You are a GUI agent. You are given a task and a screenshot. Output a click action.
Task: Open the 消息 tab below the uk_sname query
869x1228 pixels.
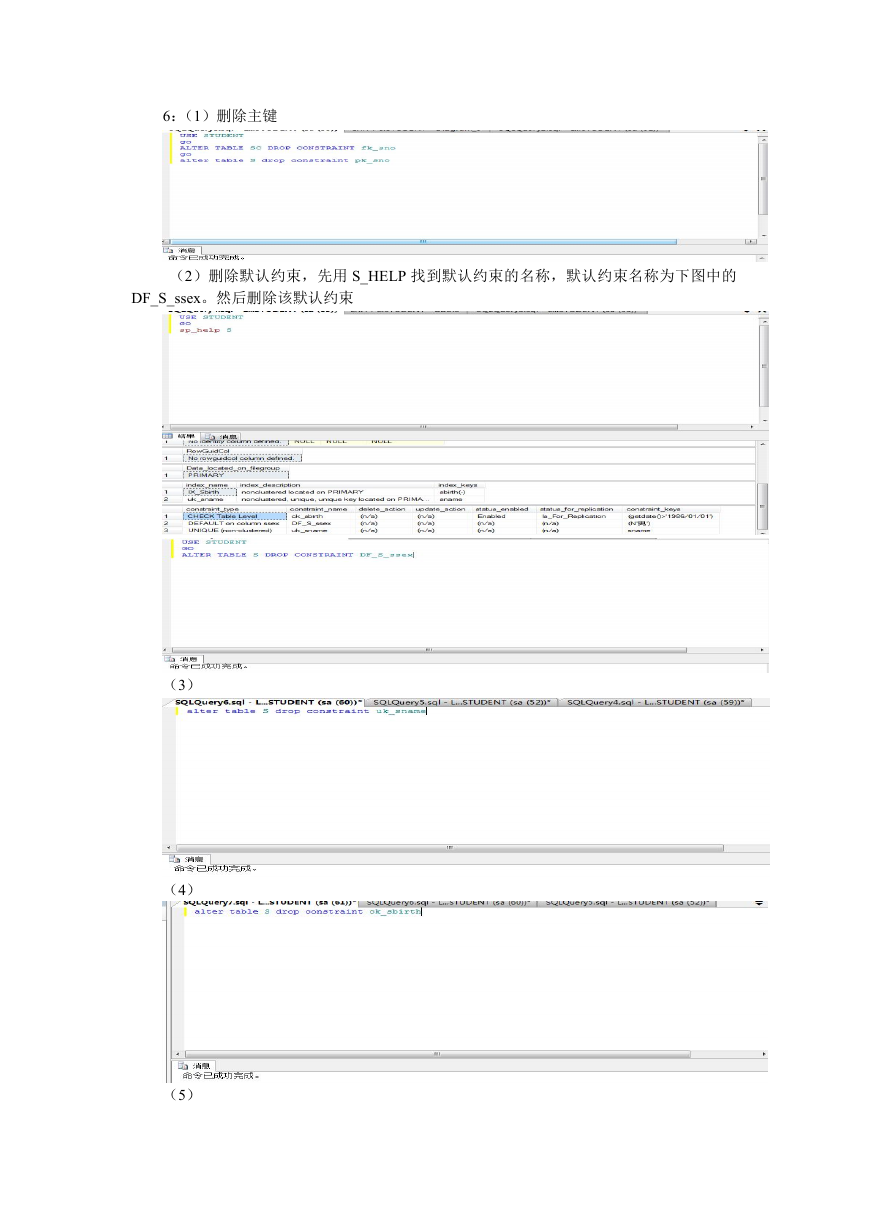[188, 859]
